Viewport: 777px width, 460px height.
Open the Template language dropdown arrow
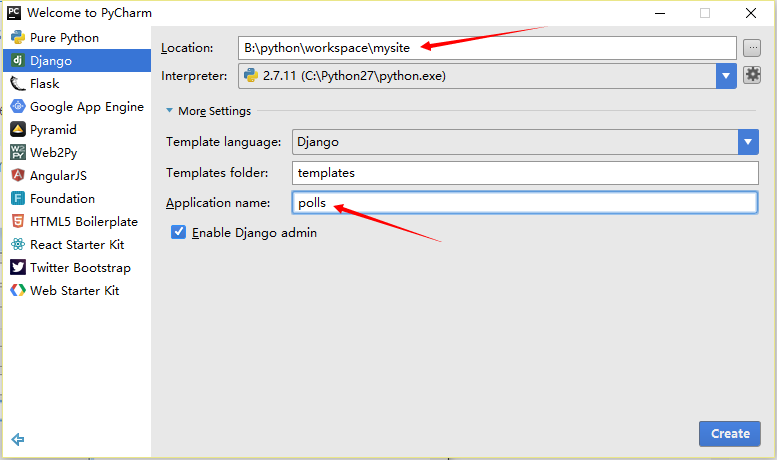point(748,142)
